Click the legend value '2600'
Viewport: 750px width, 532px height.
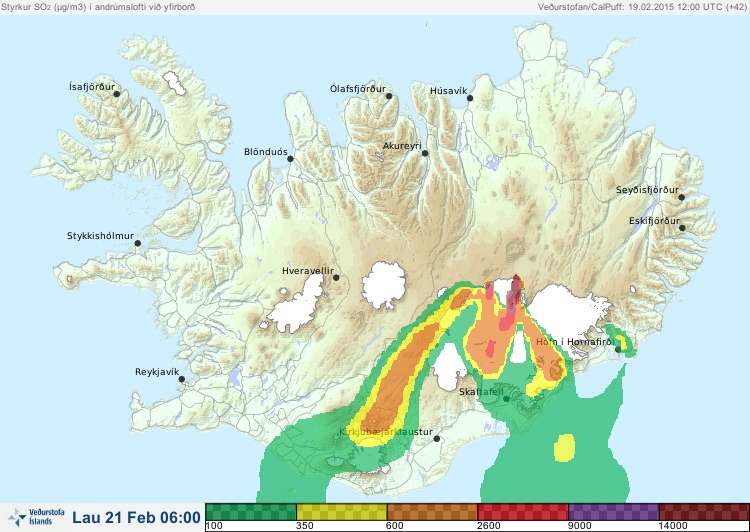point(488,526)
